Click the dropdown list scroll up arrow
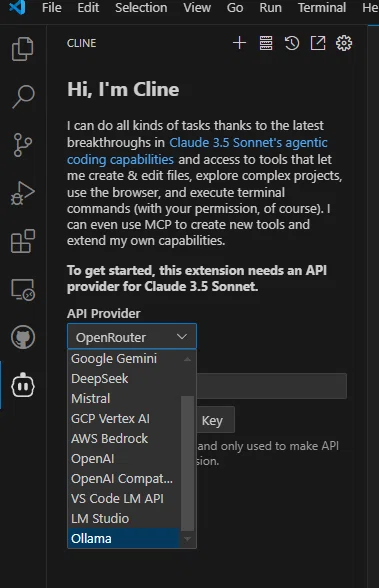The height and width of the screenshot is (588, 379). point(187,360)
